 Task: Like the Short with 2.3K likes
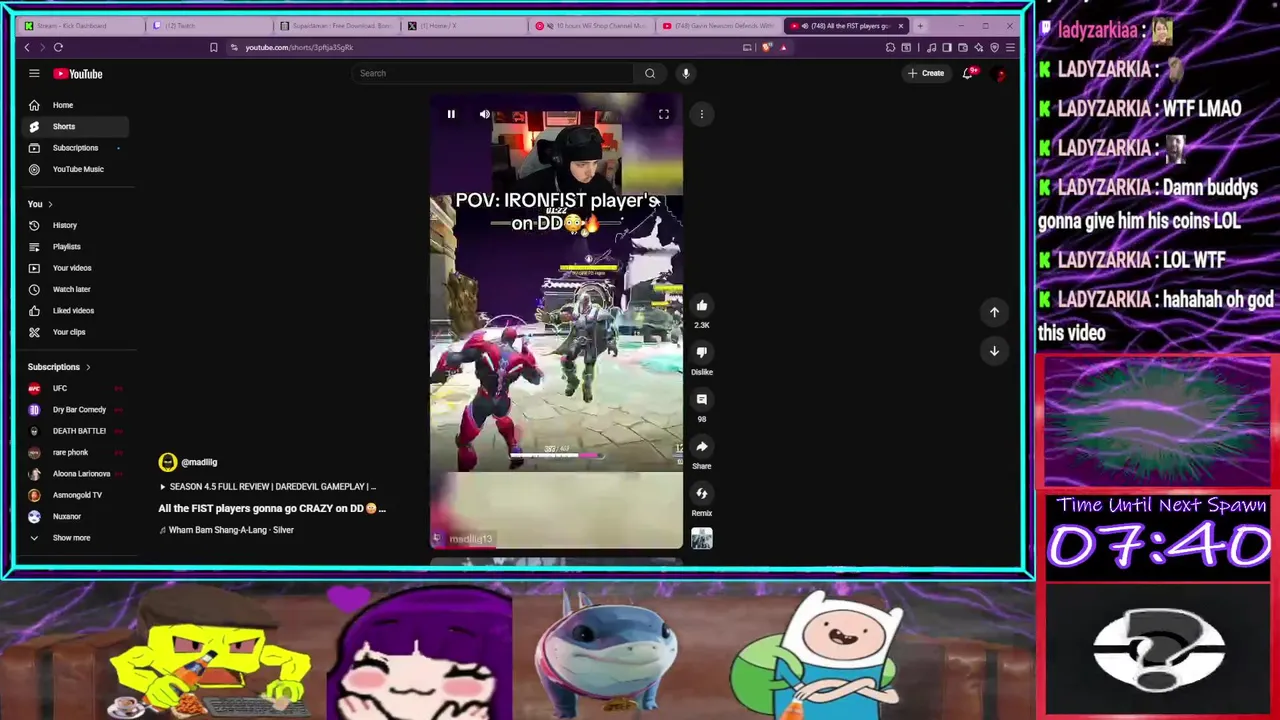point(702,306)
